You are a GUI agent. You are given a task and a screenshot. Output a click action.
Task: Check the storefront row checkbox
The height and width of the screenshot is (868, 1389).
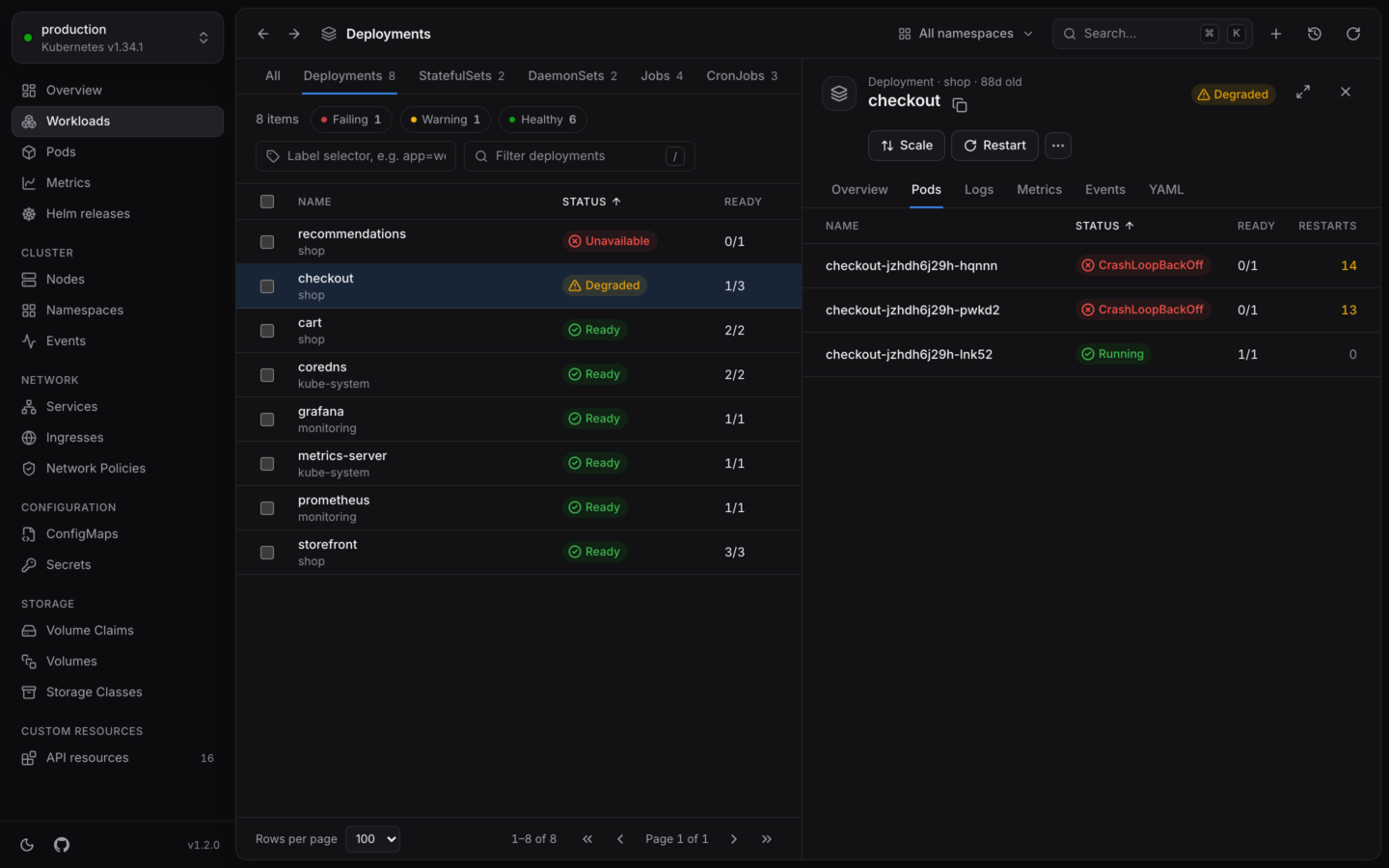pos(267,553)
